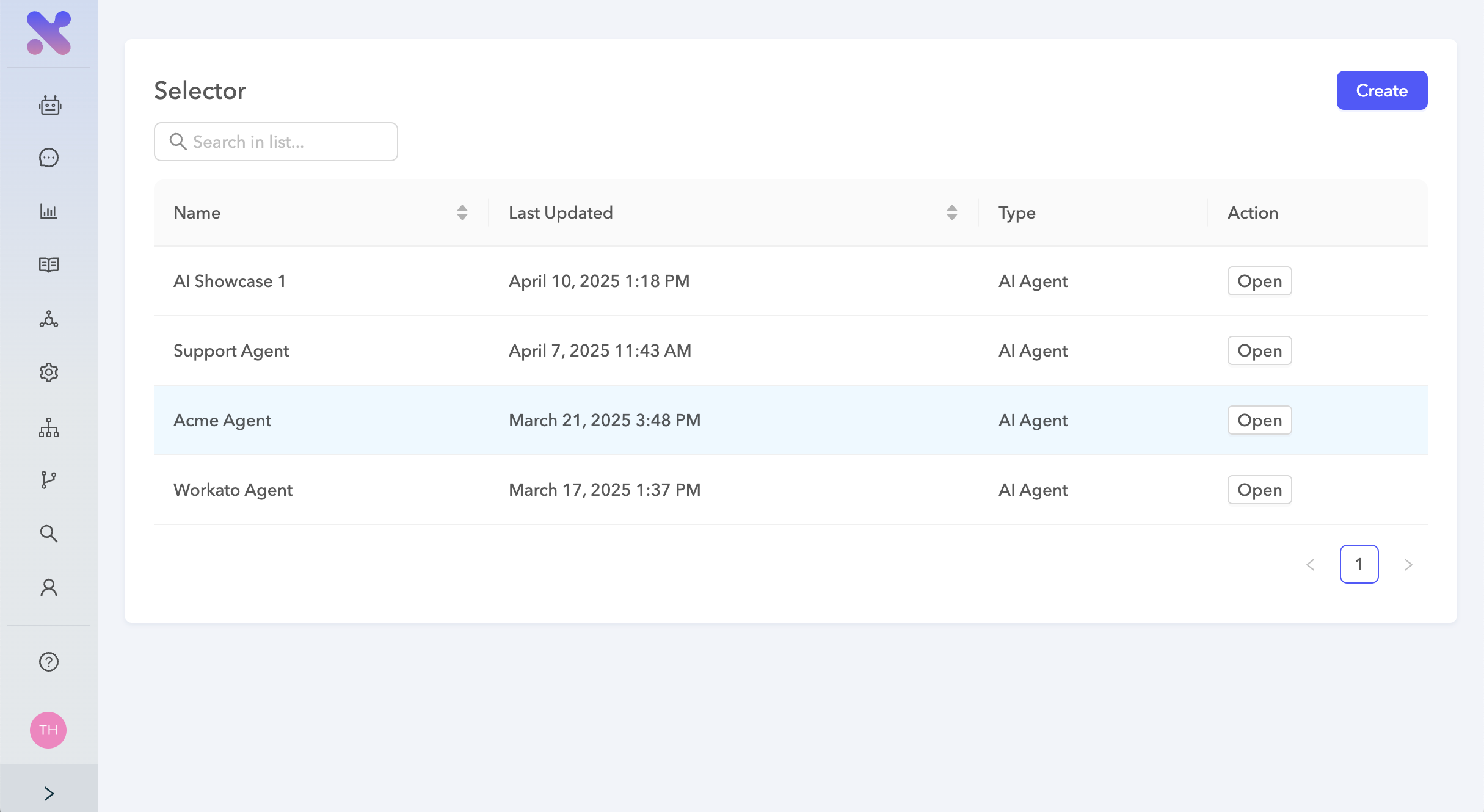Sort the table by Last Updated
Screen dimensions: 1484x812
pos(951,212)
